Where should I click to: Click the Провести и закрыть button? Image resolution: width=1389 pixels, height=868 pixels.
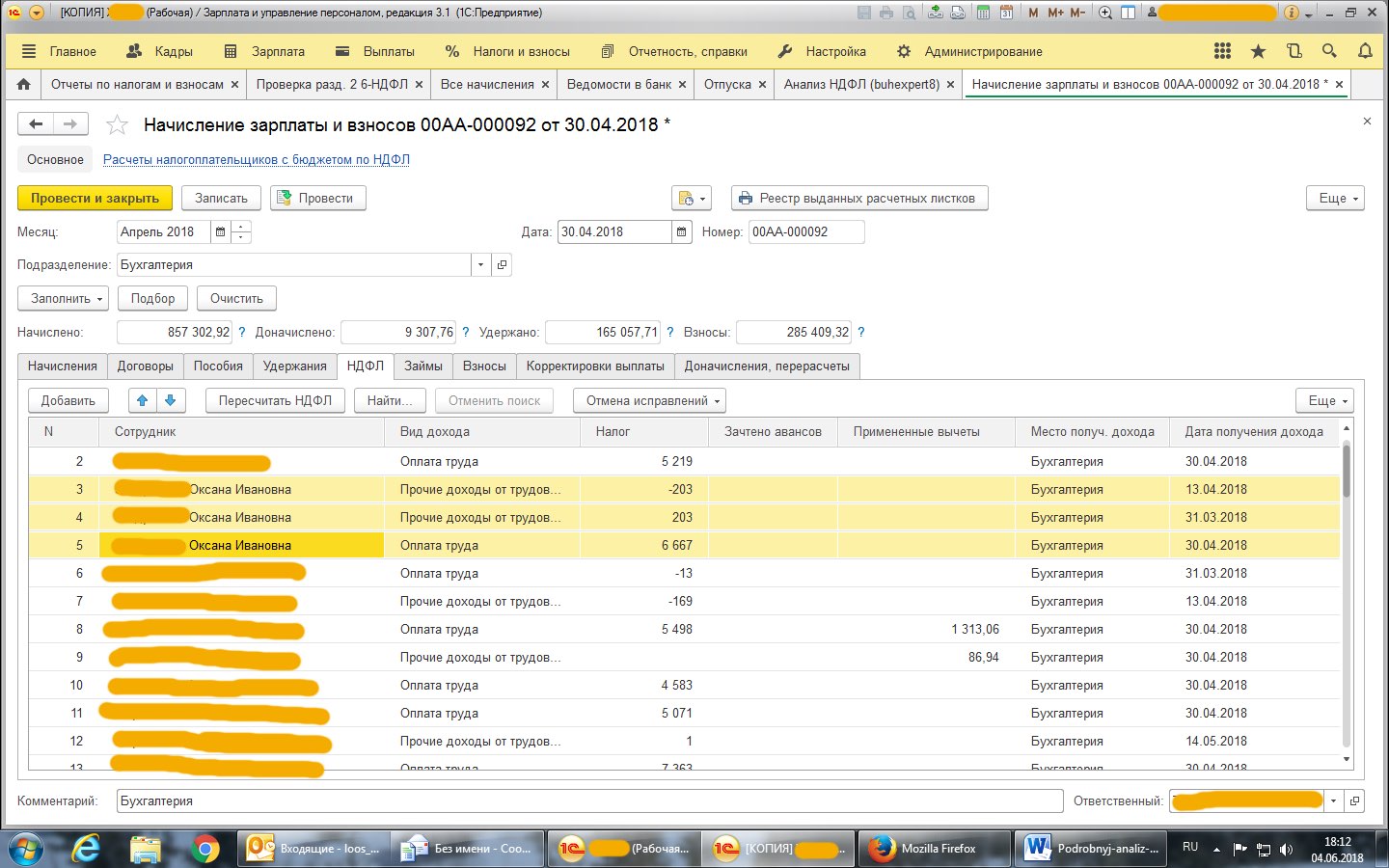(x=95, y=198)
